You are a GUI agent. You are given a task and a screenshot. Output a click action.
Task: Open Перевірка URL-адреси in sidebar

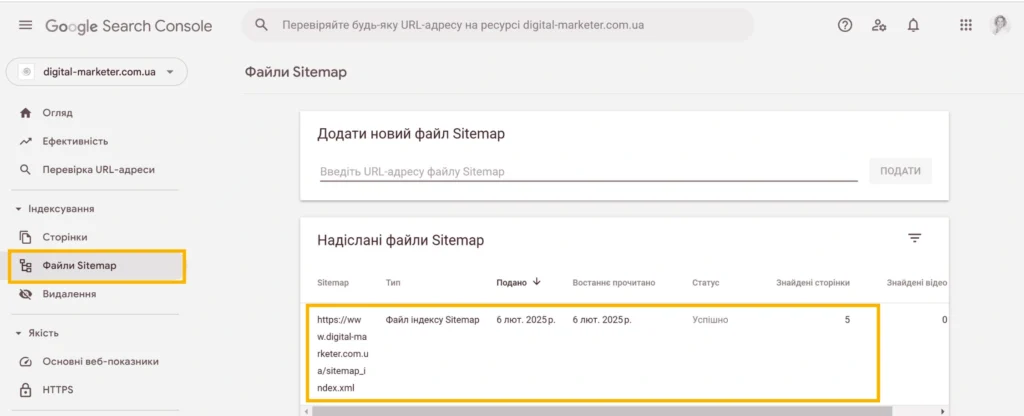[99, 170]
